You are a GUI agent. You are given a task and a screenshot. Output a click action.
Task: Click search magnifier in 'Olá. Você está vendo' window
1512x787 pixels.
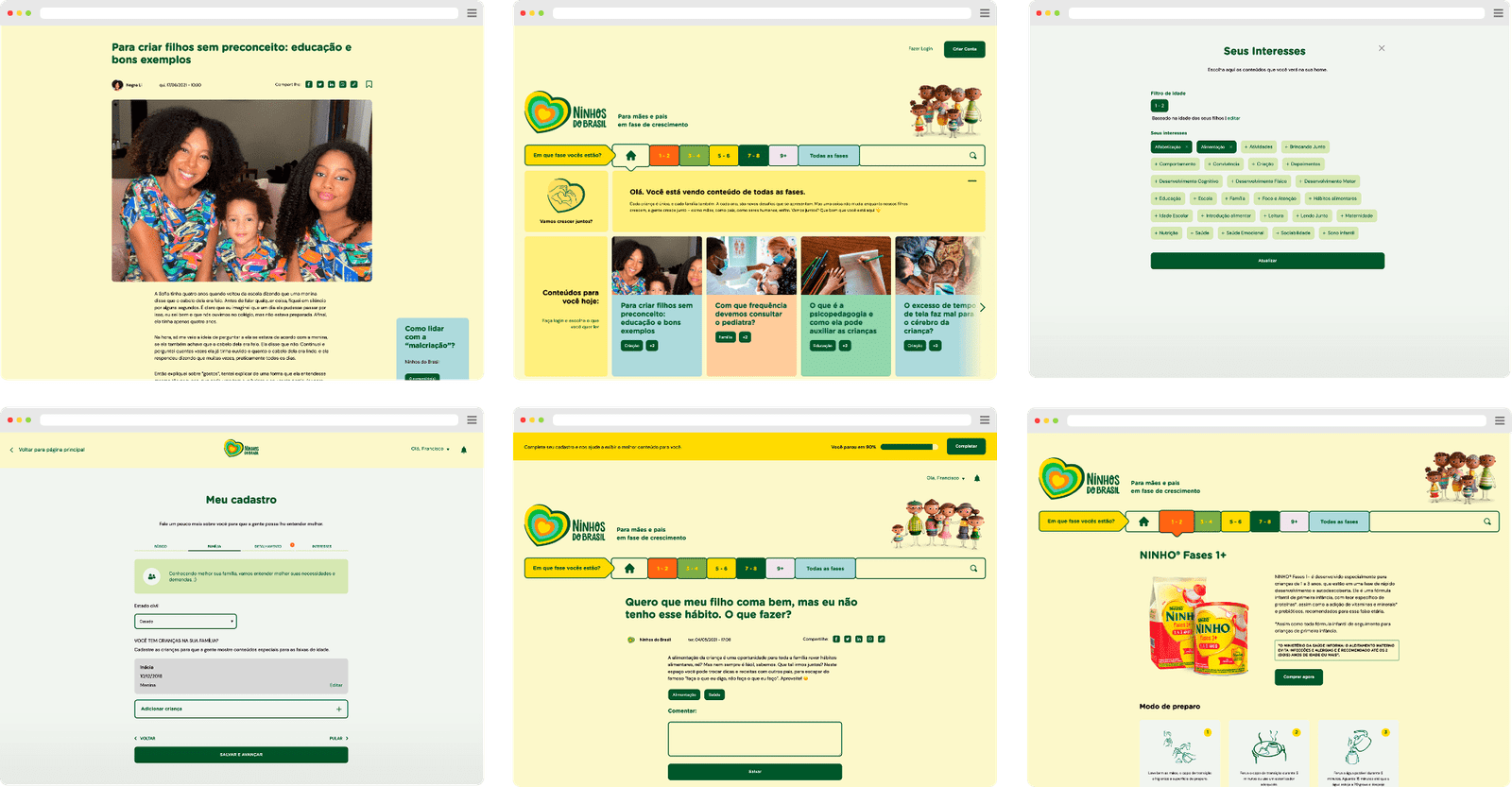click(972, 156)
